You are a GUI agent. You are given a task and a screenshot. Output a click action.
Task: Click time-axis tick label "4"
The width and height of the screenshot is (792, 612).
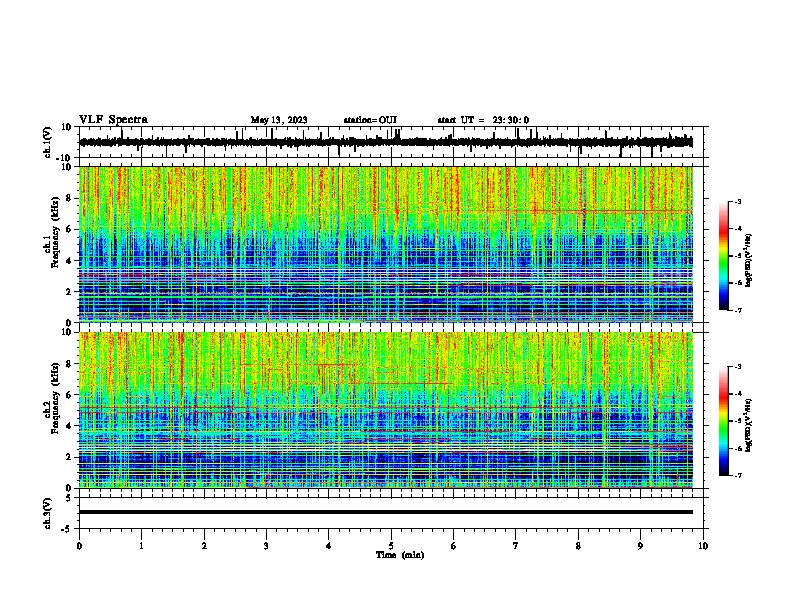[x=329, y=546]
